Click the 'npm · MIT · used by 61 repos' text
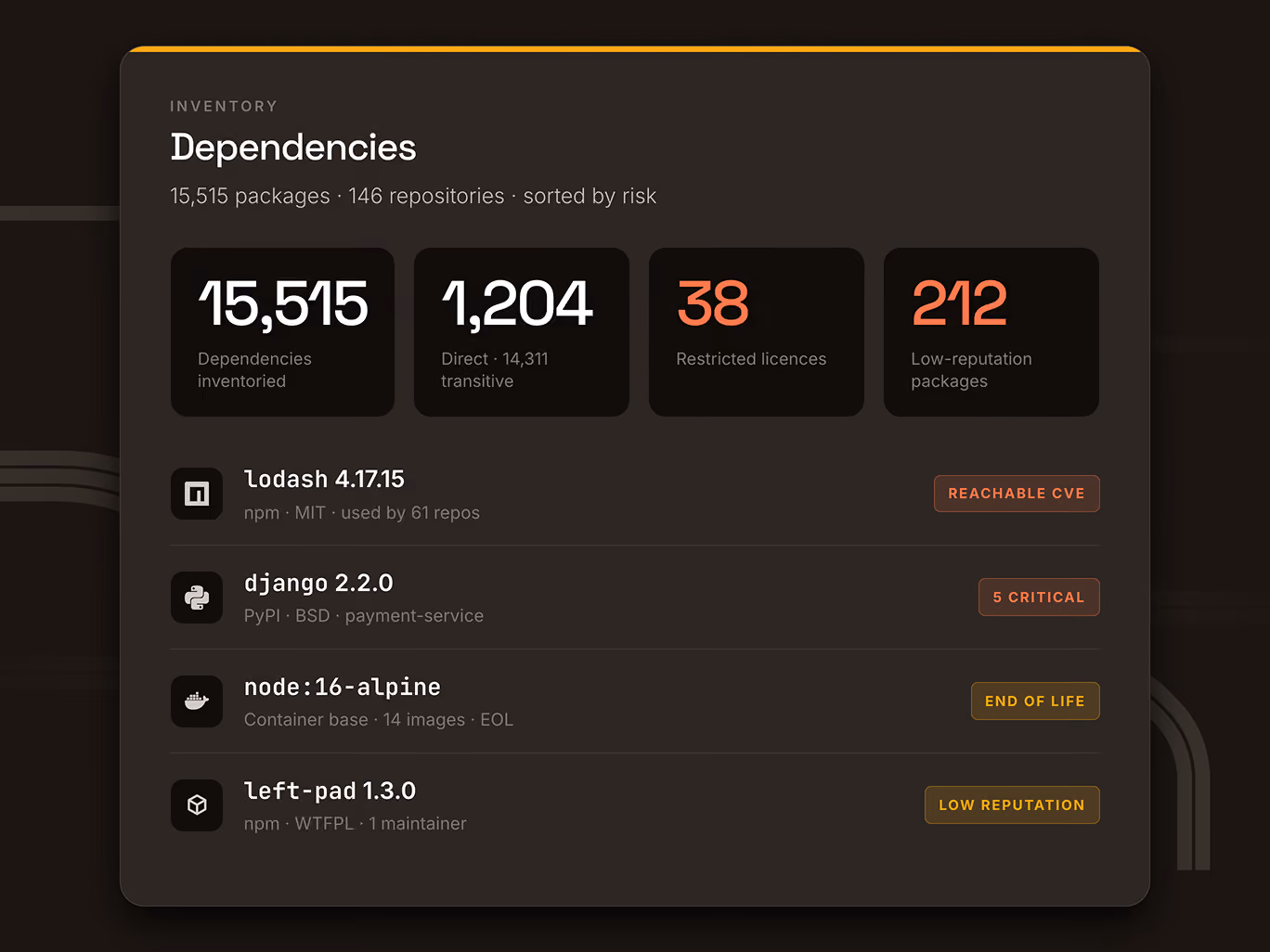The width and height of the screenshot is (1270, 952). (362, 513)
